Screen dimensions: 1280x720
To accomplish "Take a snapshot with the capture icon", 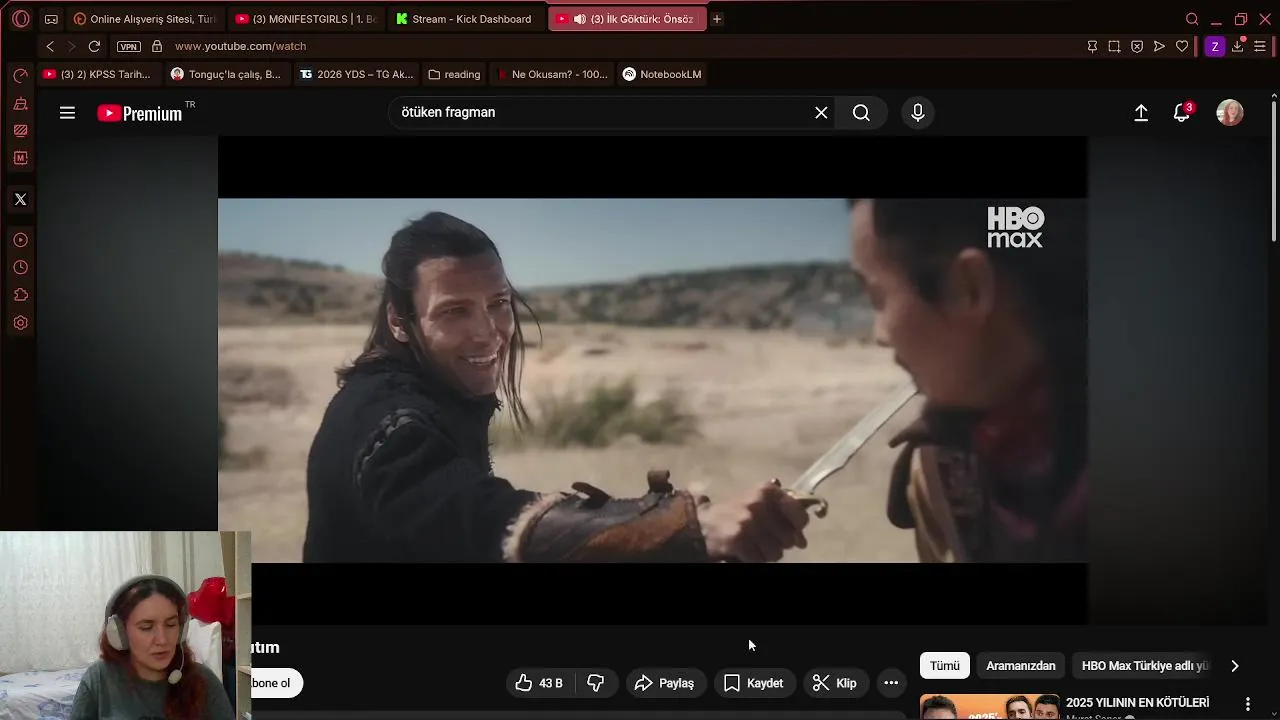I will click(x=1114, y=46).
